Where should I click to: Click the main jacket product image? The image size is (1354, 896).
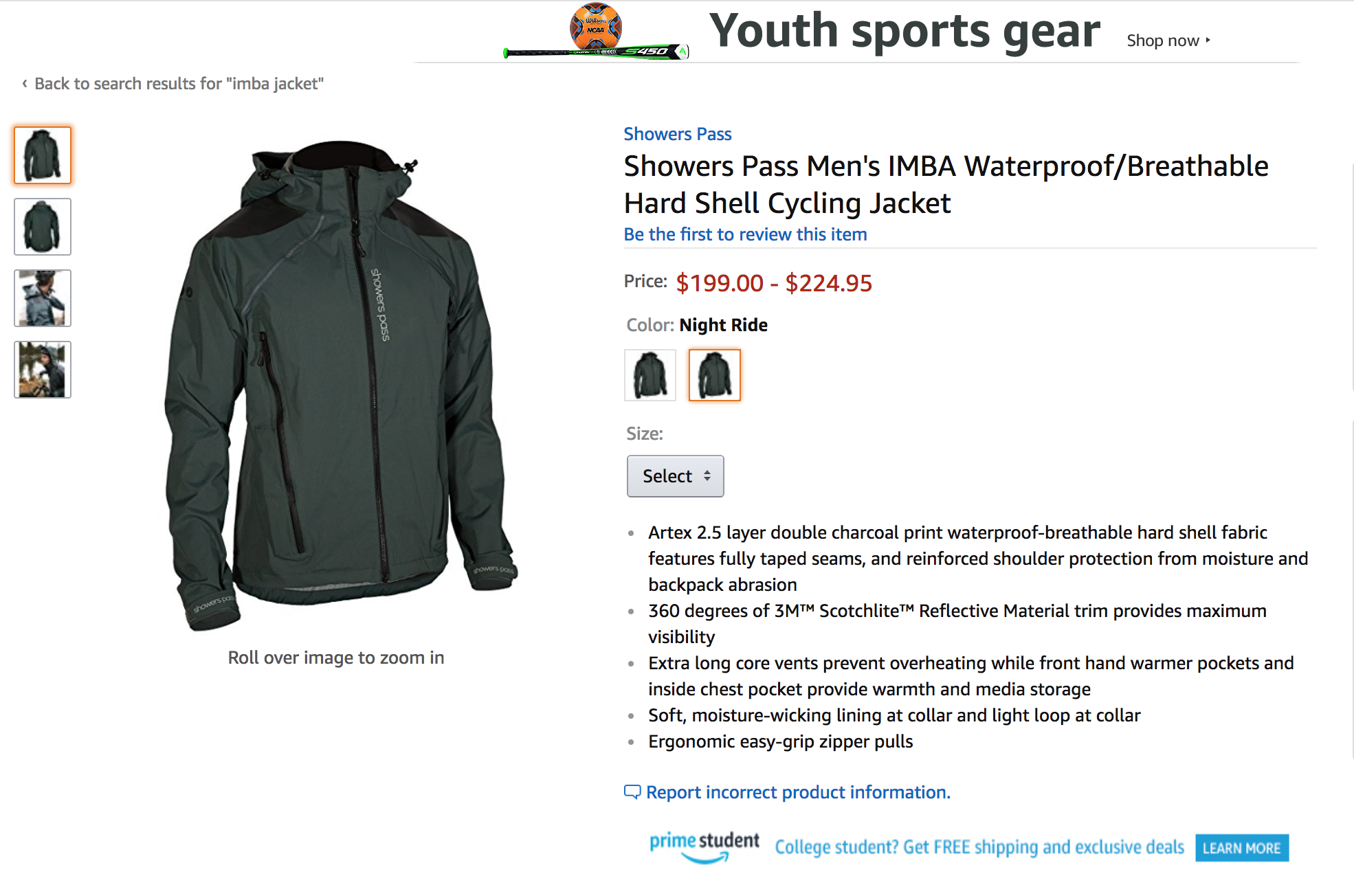340,385
